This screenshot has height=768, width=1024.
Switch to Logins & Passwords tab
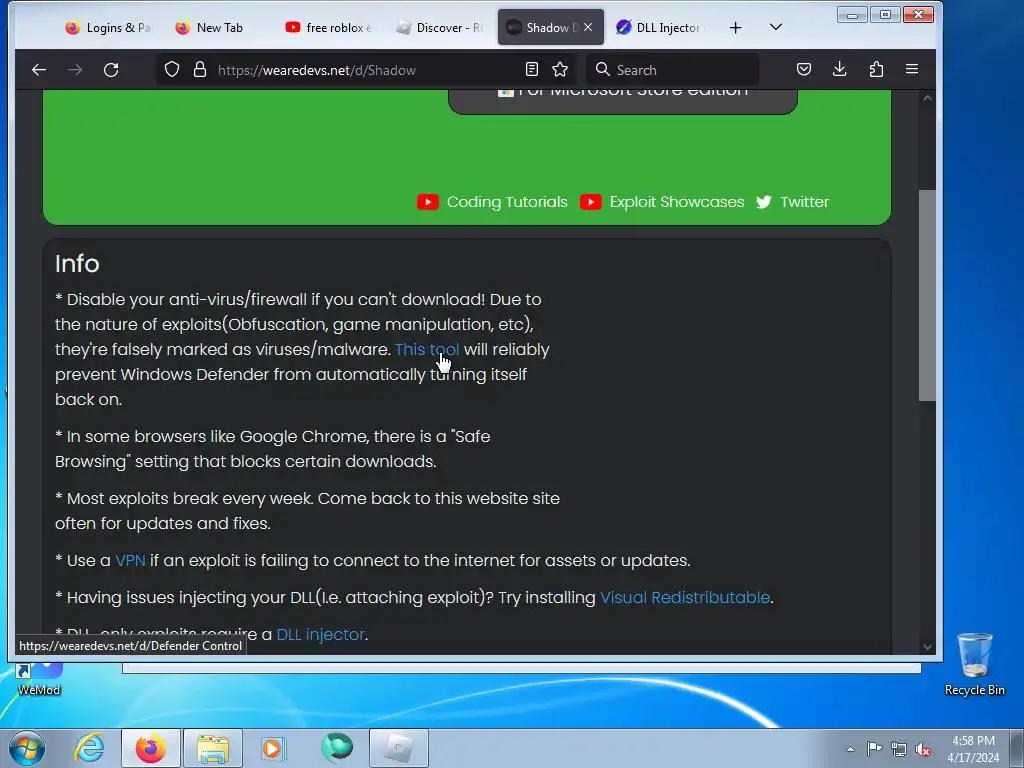tap(107, 27)
